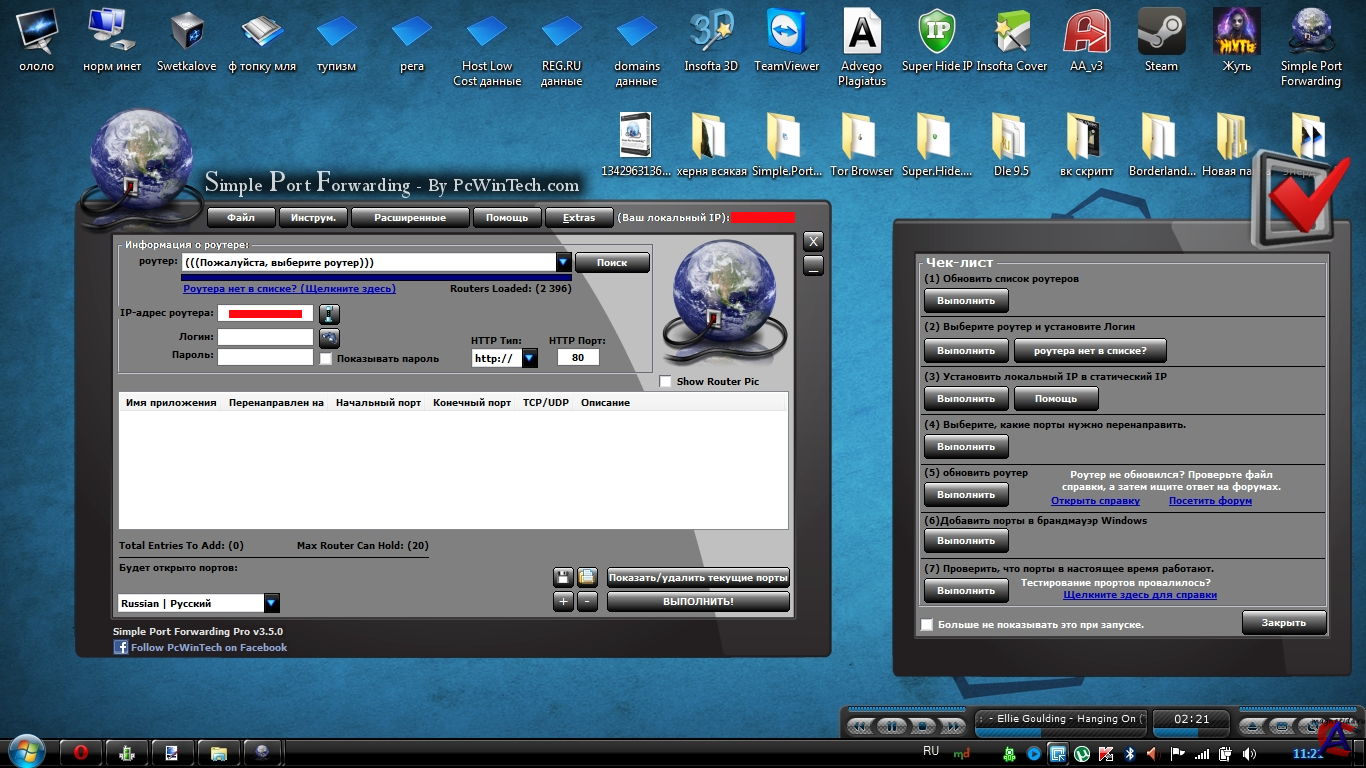Screen dimensions: 1366x768
Task: Click the ВЫПОЛНИТЬ! button
Action: point(698,601)
